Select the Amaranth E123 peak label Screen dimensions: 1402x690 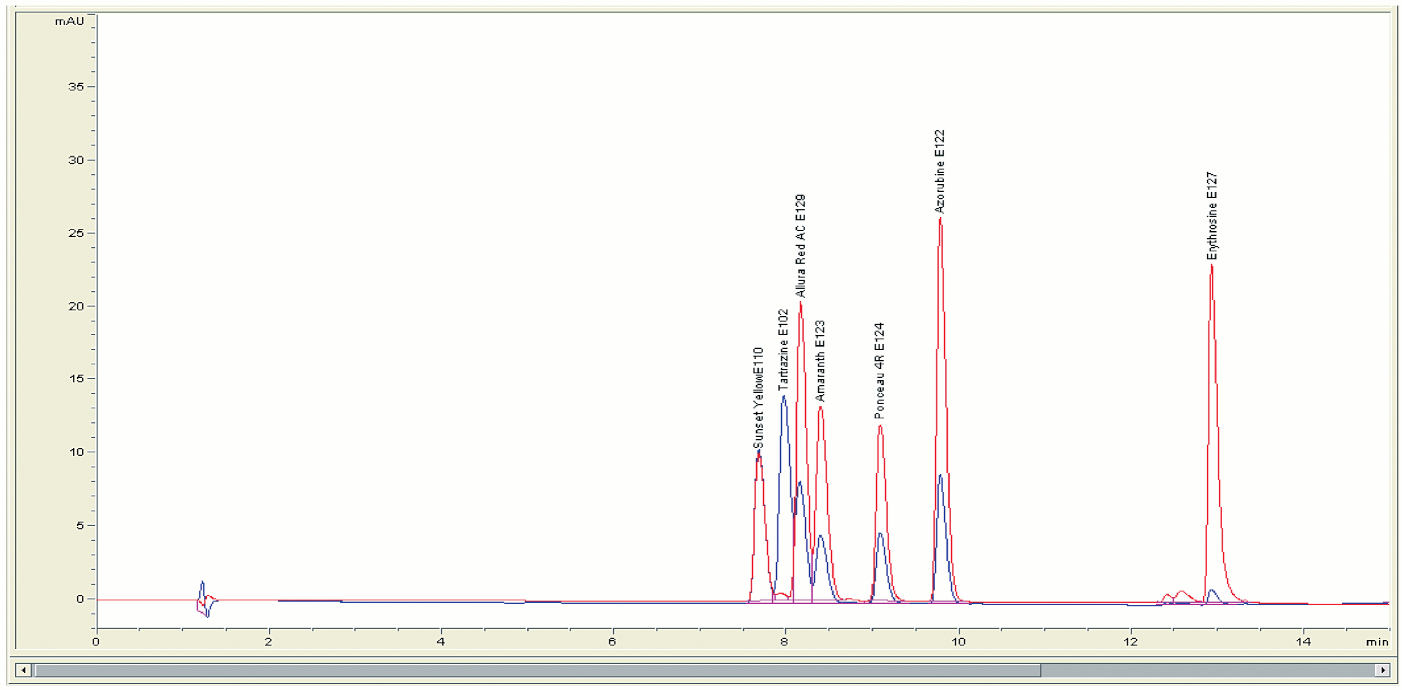click(x=820, y=361)
